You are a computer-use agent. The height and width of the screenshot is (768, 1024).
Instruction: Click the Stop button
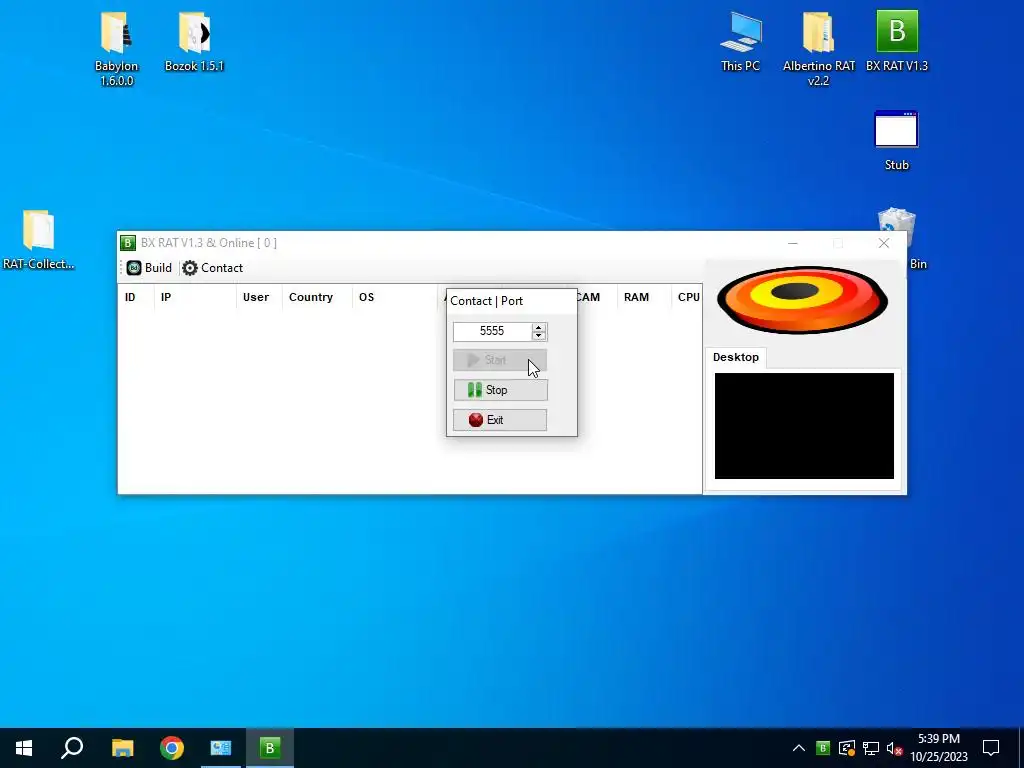[x=500, y=390]
